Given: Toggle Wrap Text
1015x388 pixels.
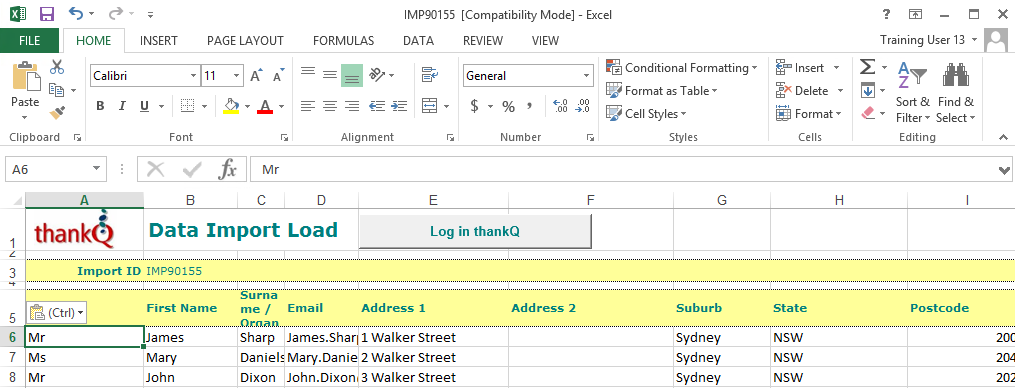Looking at the screenshot, I should [x=430, y=74].
